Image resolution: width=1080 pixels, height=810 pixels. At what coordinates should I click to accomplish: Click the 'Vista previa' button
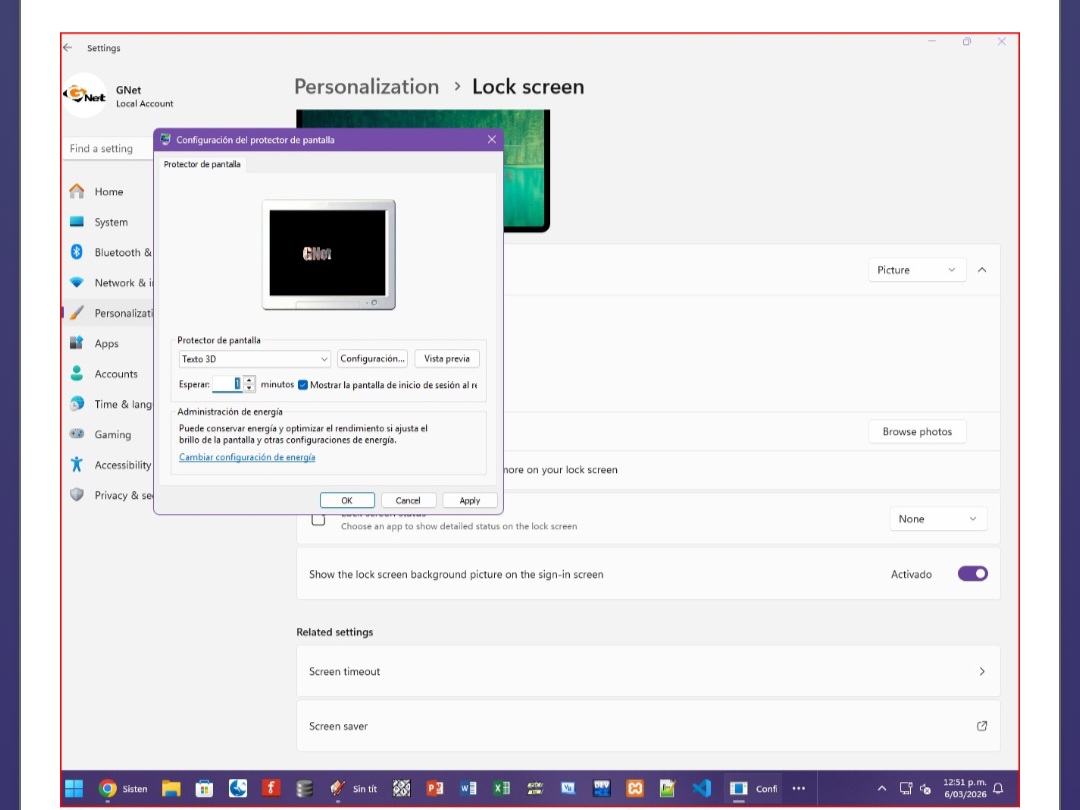coord(446,359)
